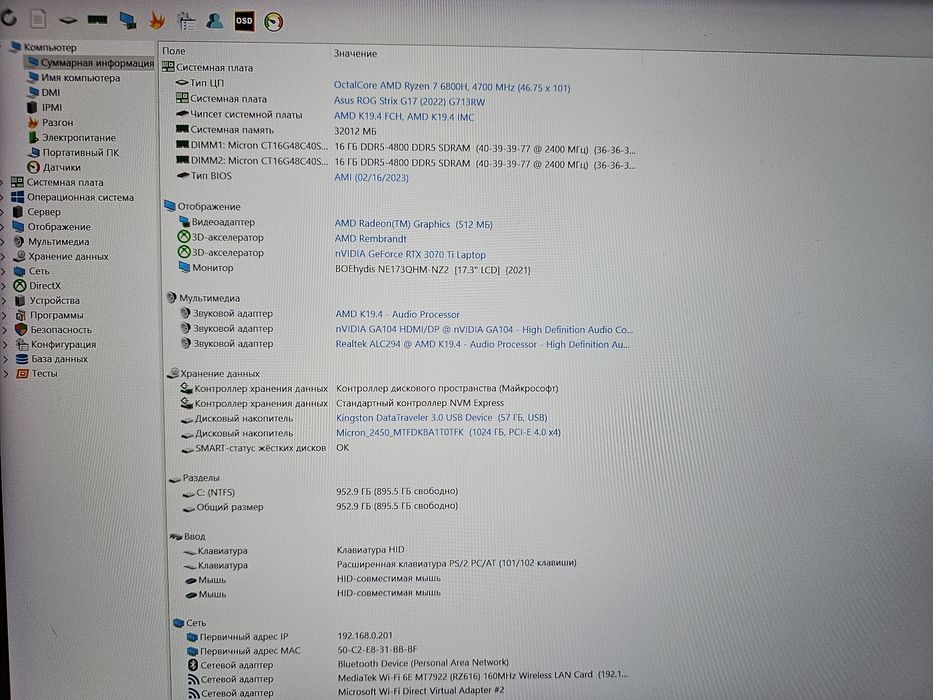Open the AMD K19.4 FCH chipset link
Viewport: 933px width, 700px height.
[404, 117]
